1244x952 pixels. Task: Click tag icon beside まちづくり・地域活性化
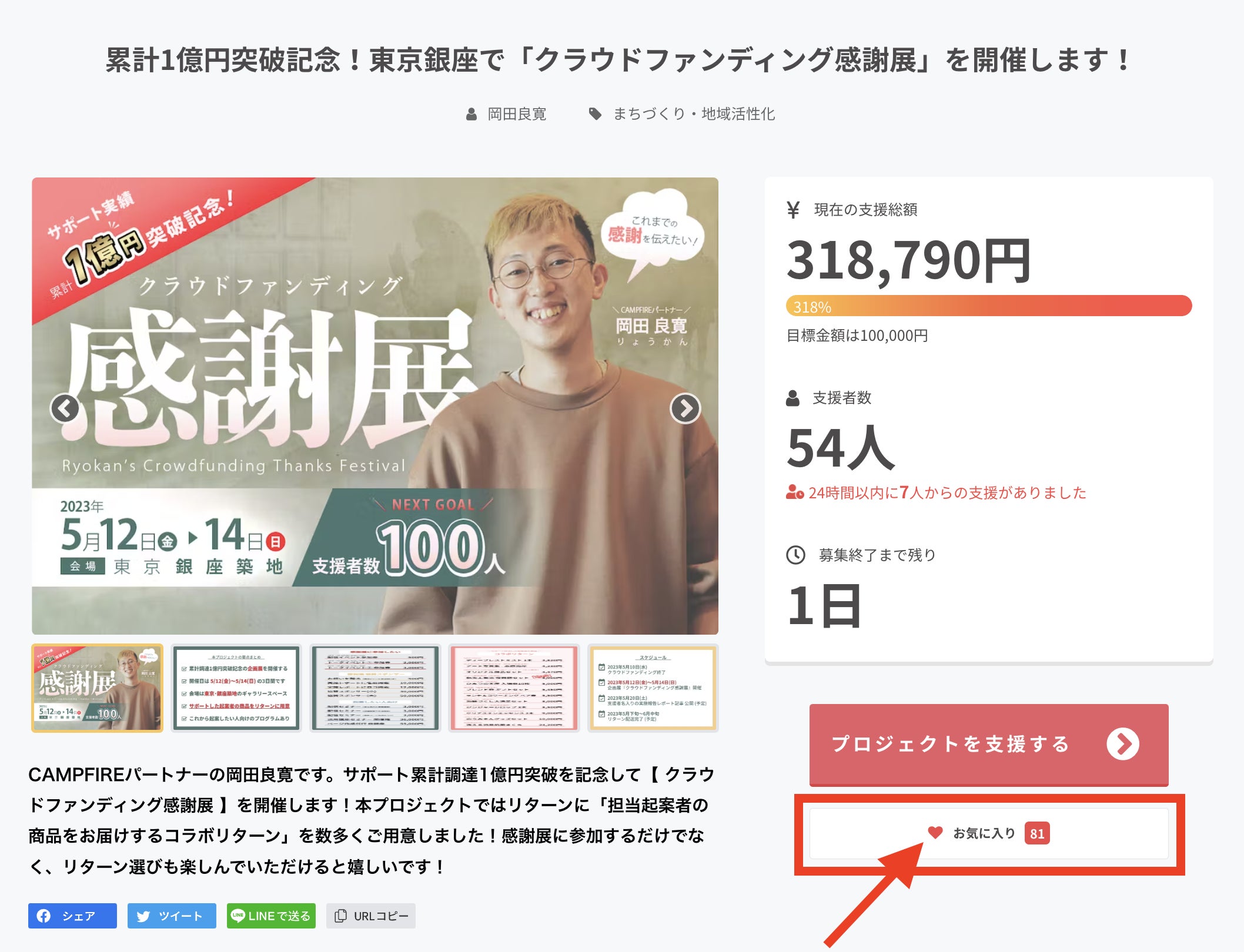pyautogui.click(x=595, y=114)
